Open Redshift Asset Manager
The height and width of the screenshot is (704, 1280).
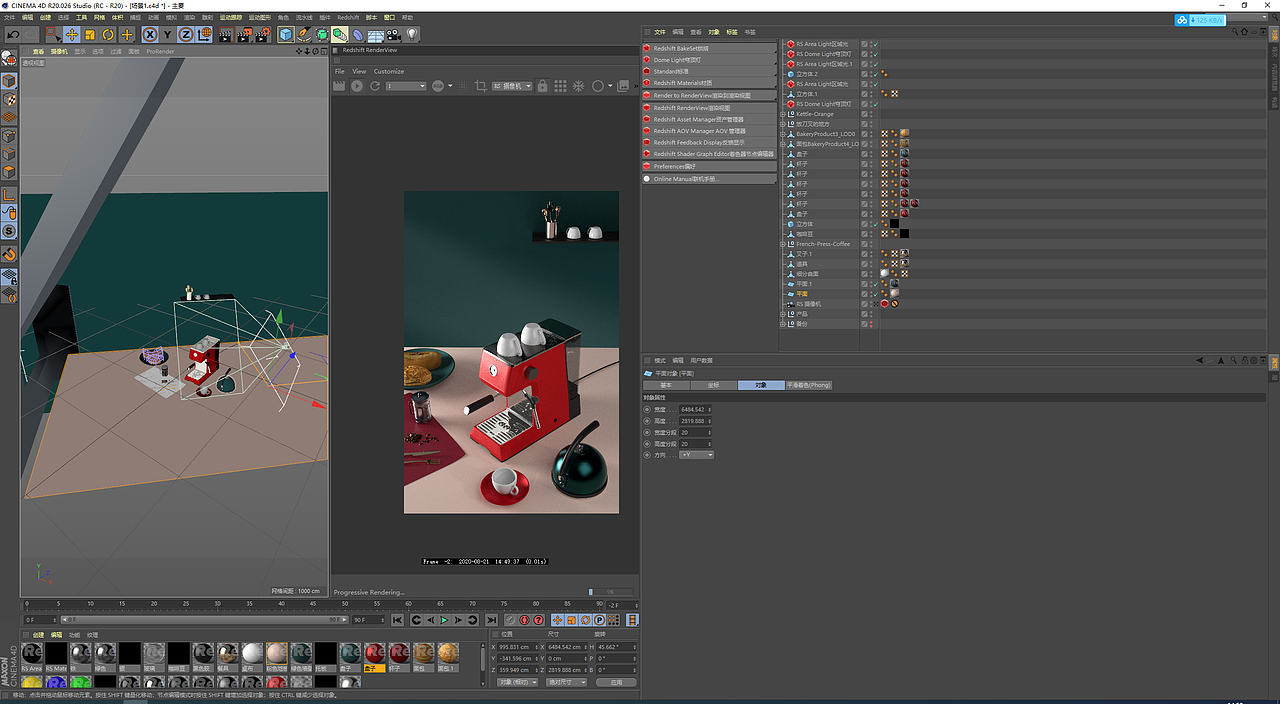click(709, 119)
